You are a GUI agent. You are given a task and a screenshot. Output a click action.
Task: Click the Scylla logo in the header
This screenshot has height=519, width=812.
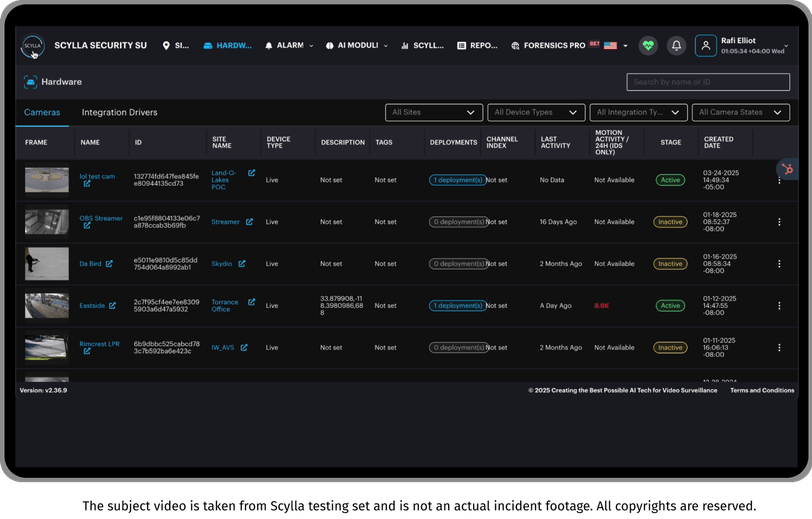(x=33, y=46)
